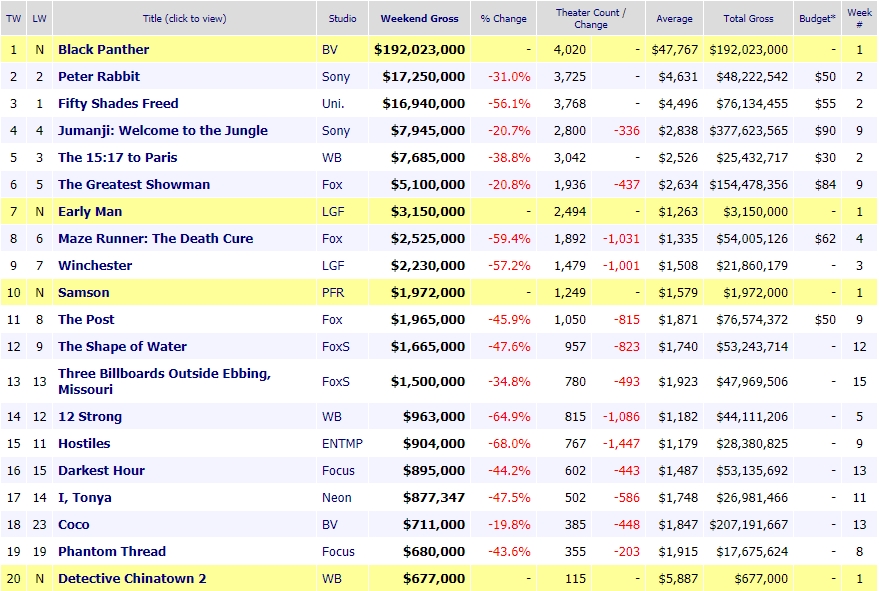Viewport: 879px width, 591px height.
Task: Select the -437 theater change value
Action: coord(627,184)
